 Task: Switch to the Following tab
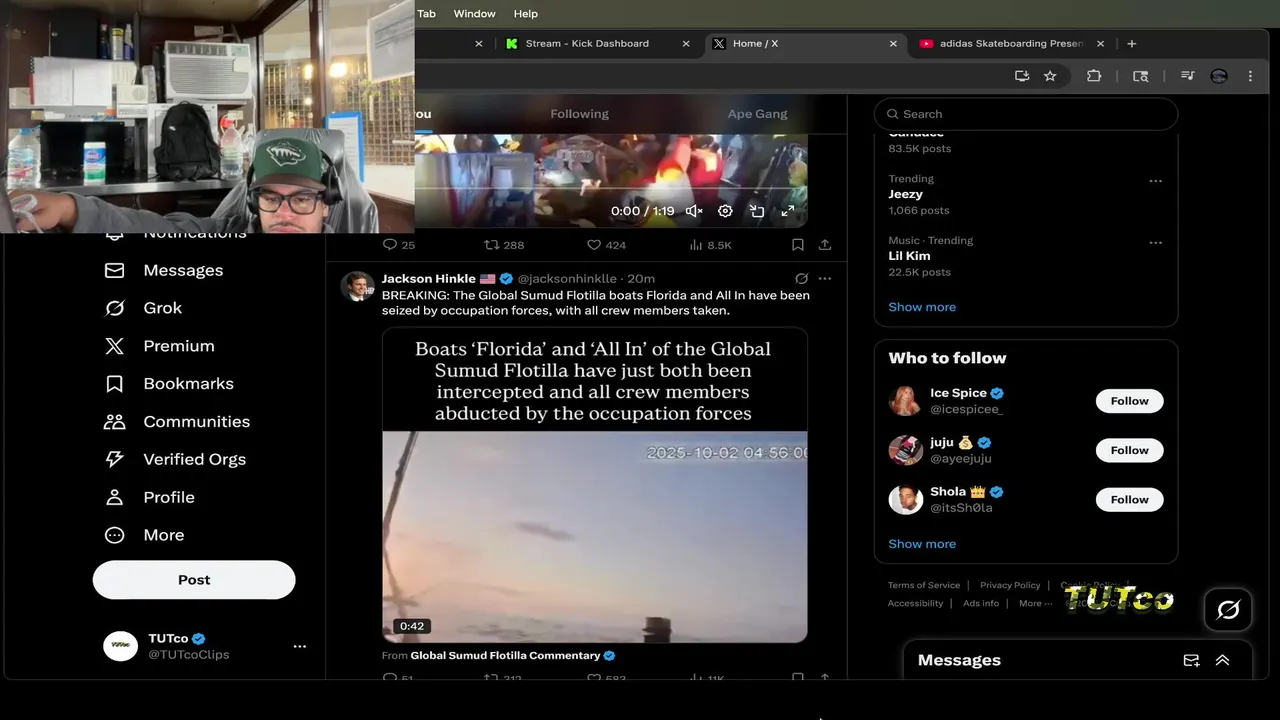(579, 114)
